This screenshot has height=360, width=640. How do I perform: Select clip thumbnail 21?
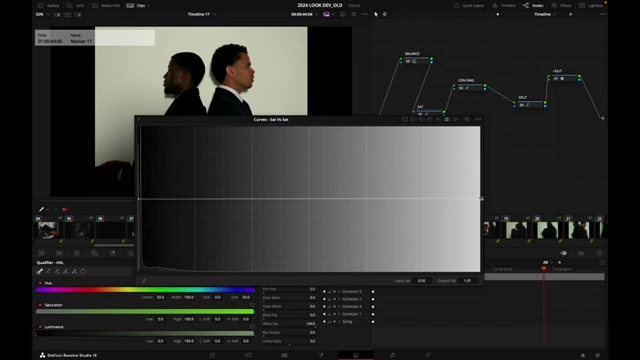click(x=578, y=230)
